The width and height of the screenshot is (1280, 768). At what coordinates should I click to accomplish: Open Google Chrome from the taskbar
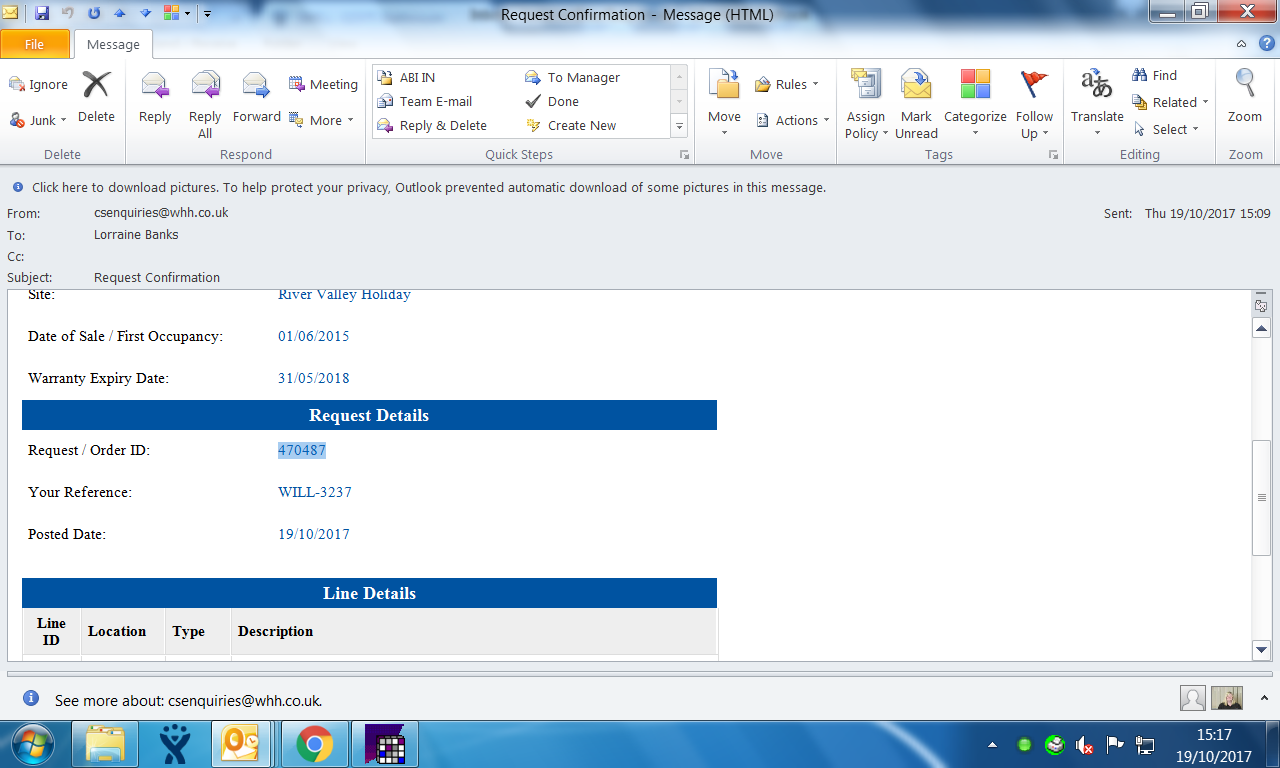pos(314,744)
